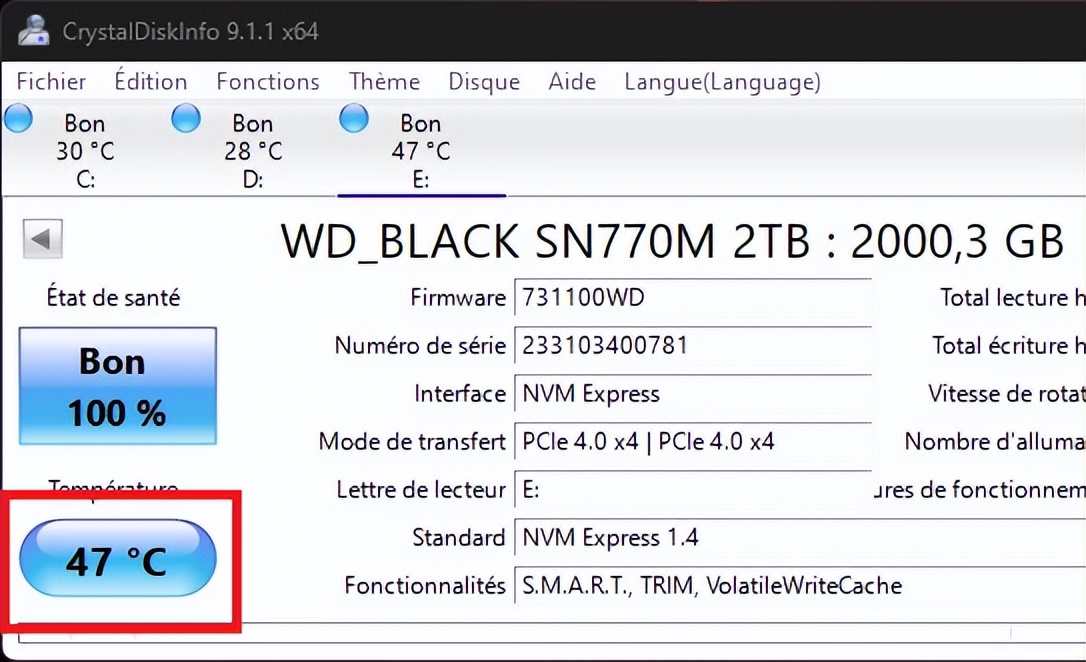Image resolution: width=1086 pixels, height=662 pixels.
Task: Click the État de santé label
Action: pos(113,297)
